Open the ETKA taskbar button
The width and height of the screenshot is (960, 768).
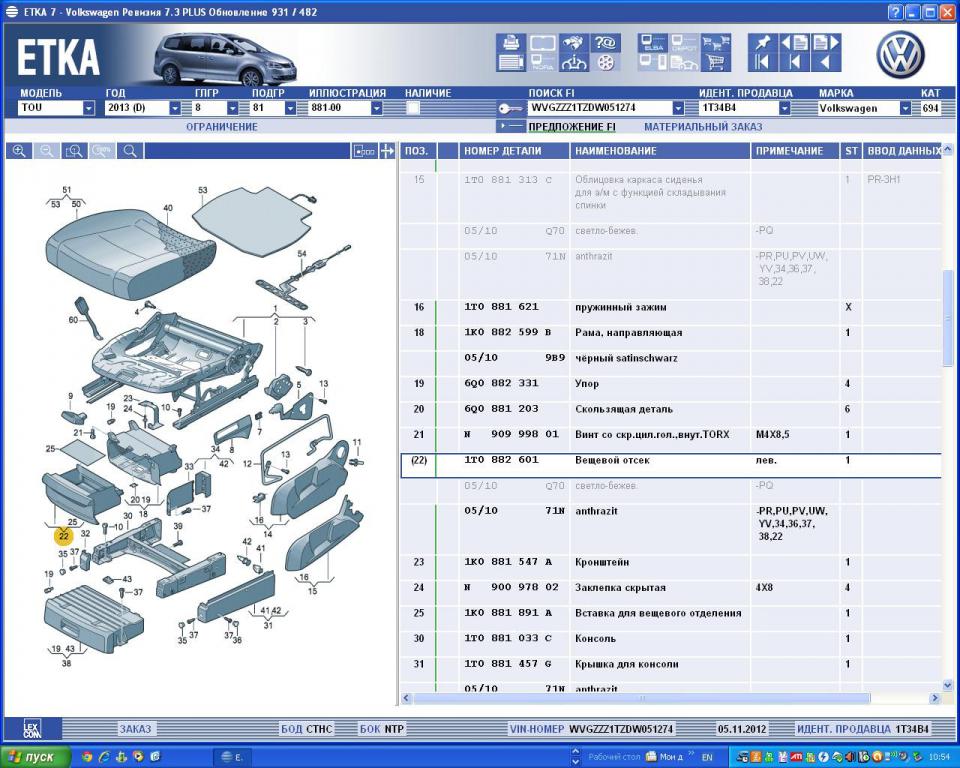[232, 757]
